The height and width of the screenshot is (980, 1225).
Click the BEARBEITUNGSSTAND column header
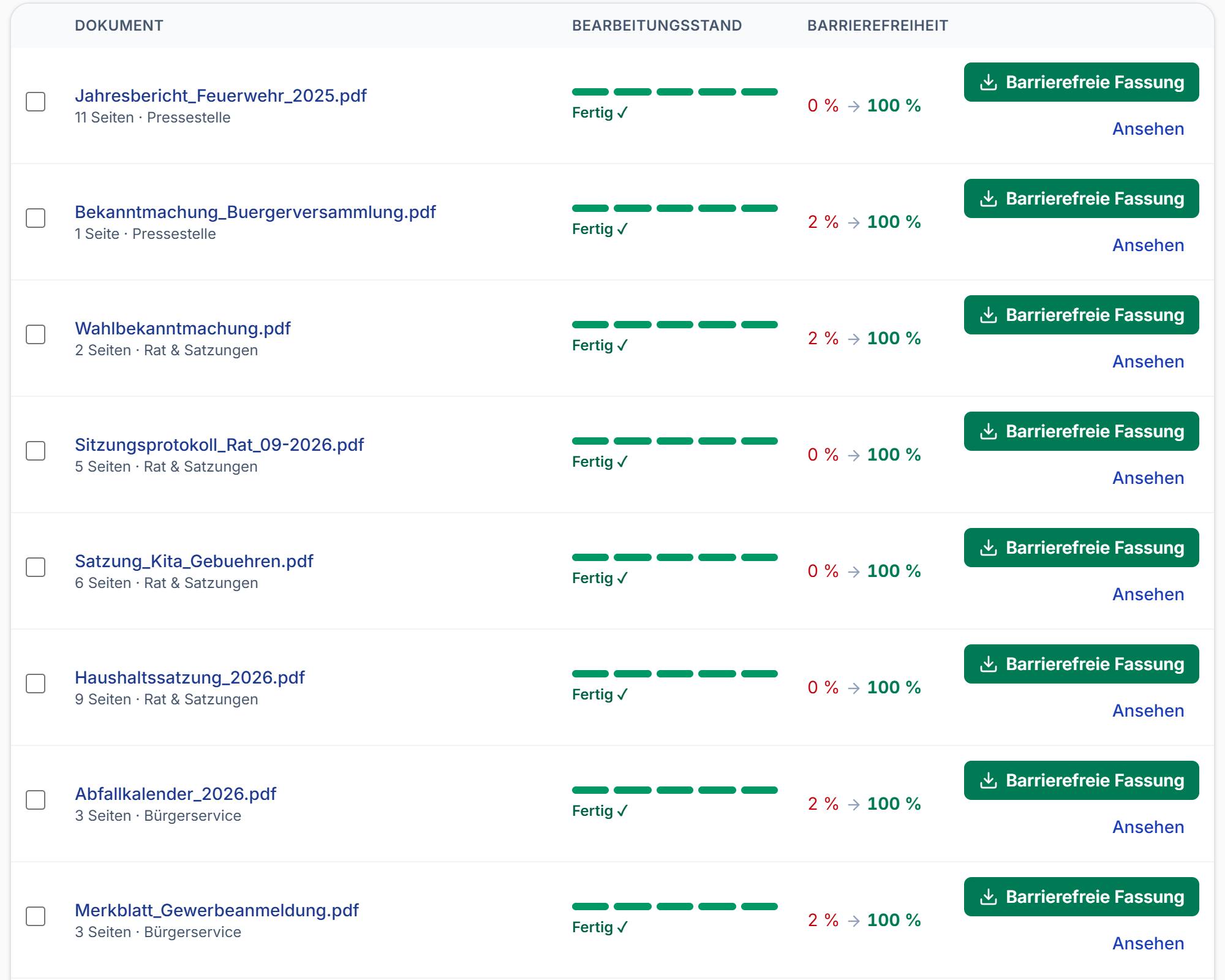(x=657, y=26)
